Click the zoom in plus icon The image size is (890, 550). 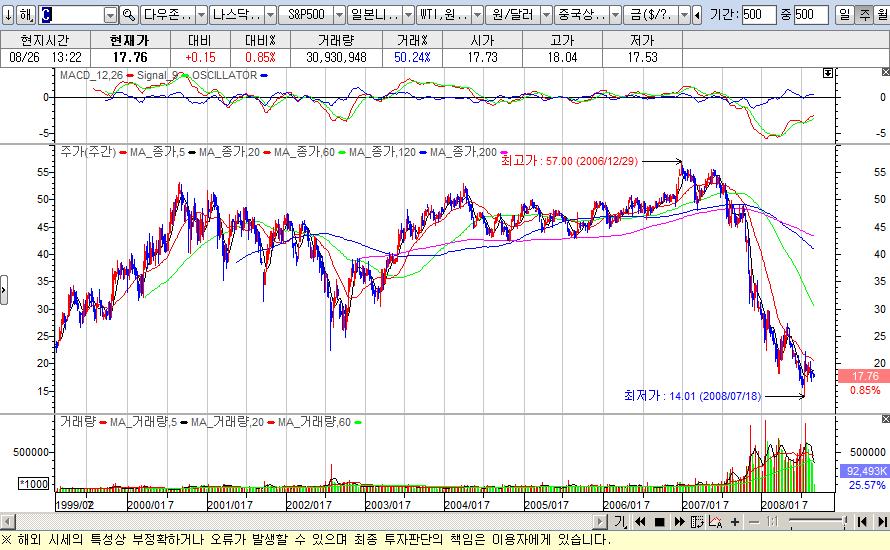click(x=735, y=522)
